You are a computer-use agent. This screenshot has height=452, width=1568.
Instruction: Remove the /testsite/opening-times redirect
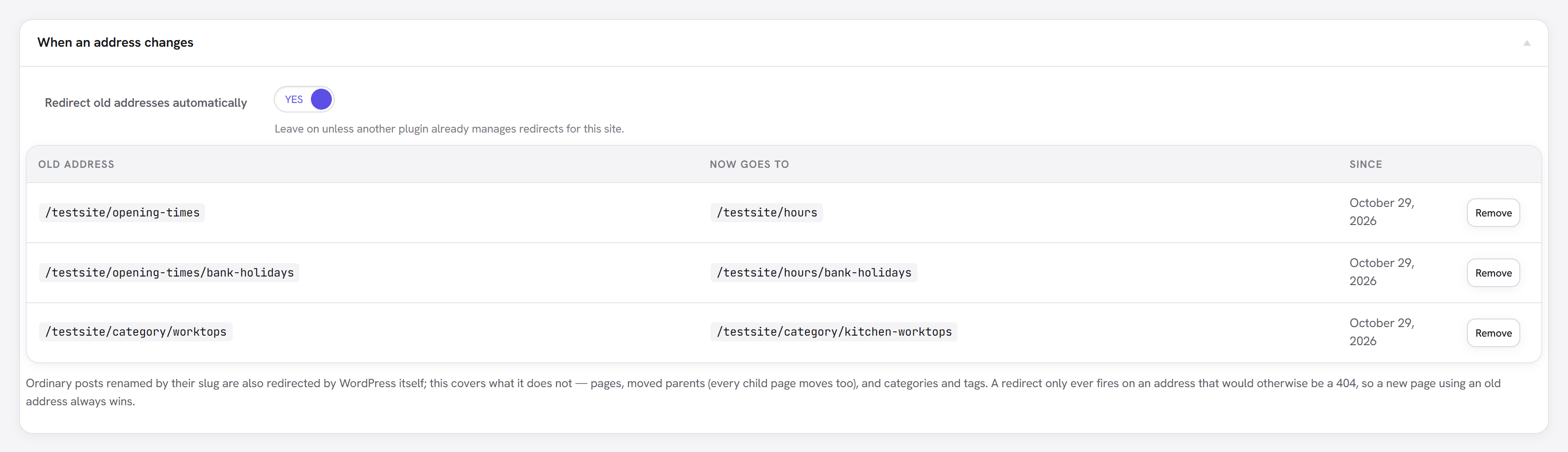(1493, 213)
